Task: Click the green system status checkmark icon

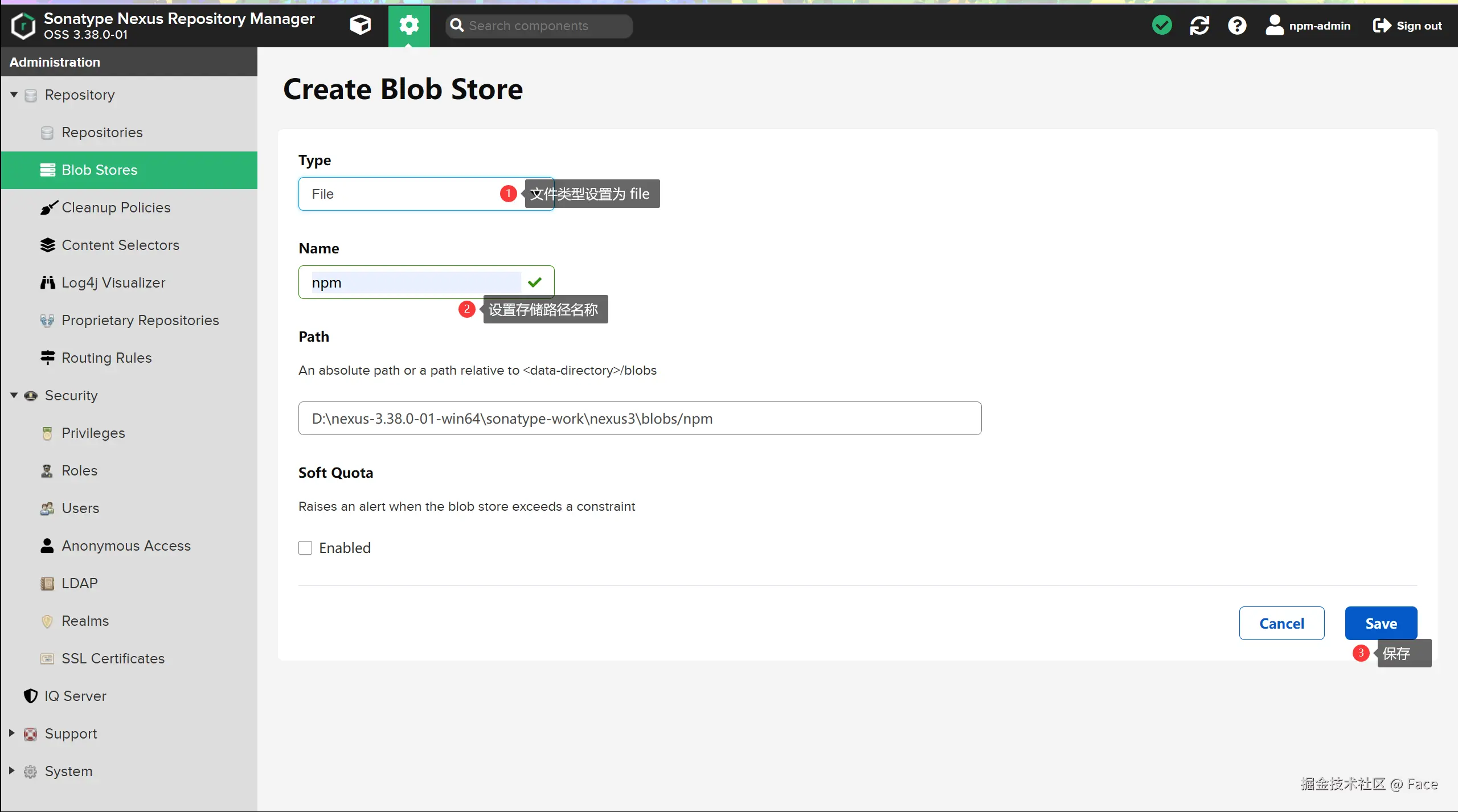Action: pos(1162,25)
